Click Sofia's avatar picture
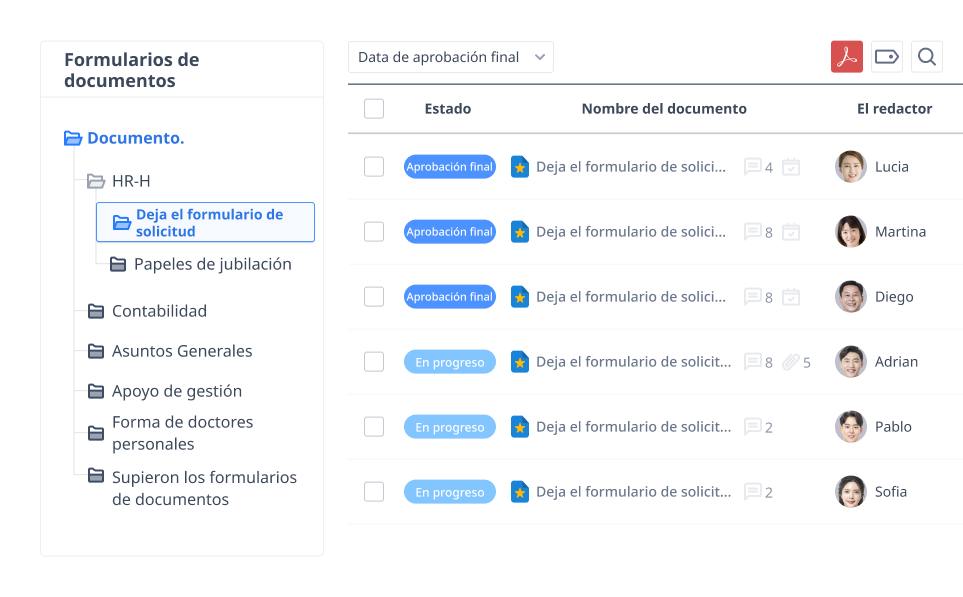 coord(850,492)
